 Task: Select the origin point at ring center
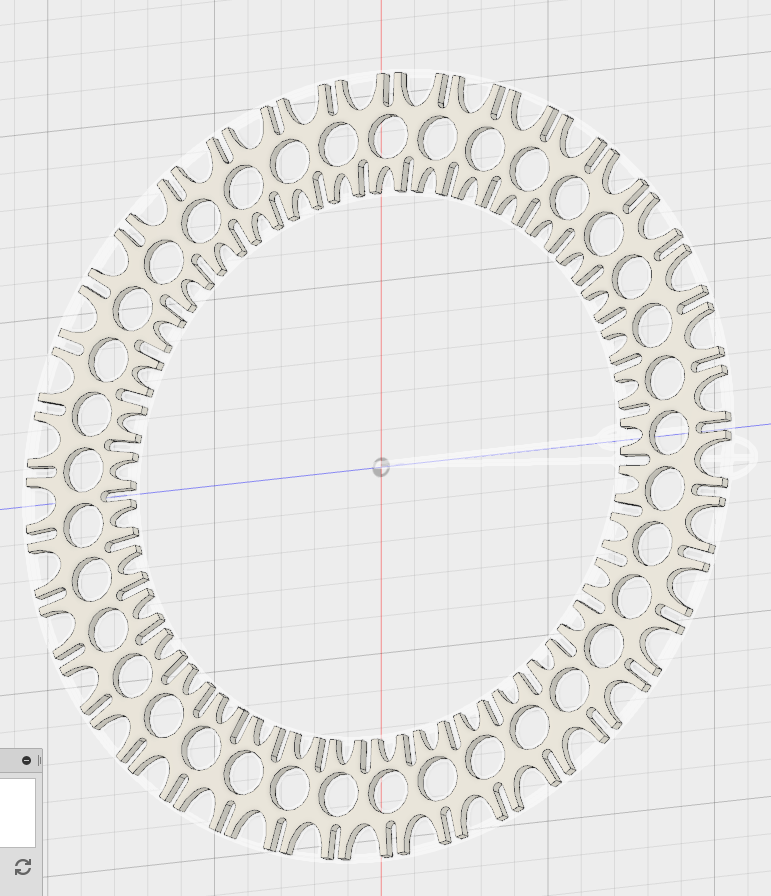(381, 467)
